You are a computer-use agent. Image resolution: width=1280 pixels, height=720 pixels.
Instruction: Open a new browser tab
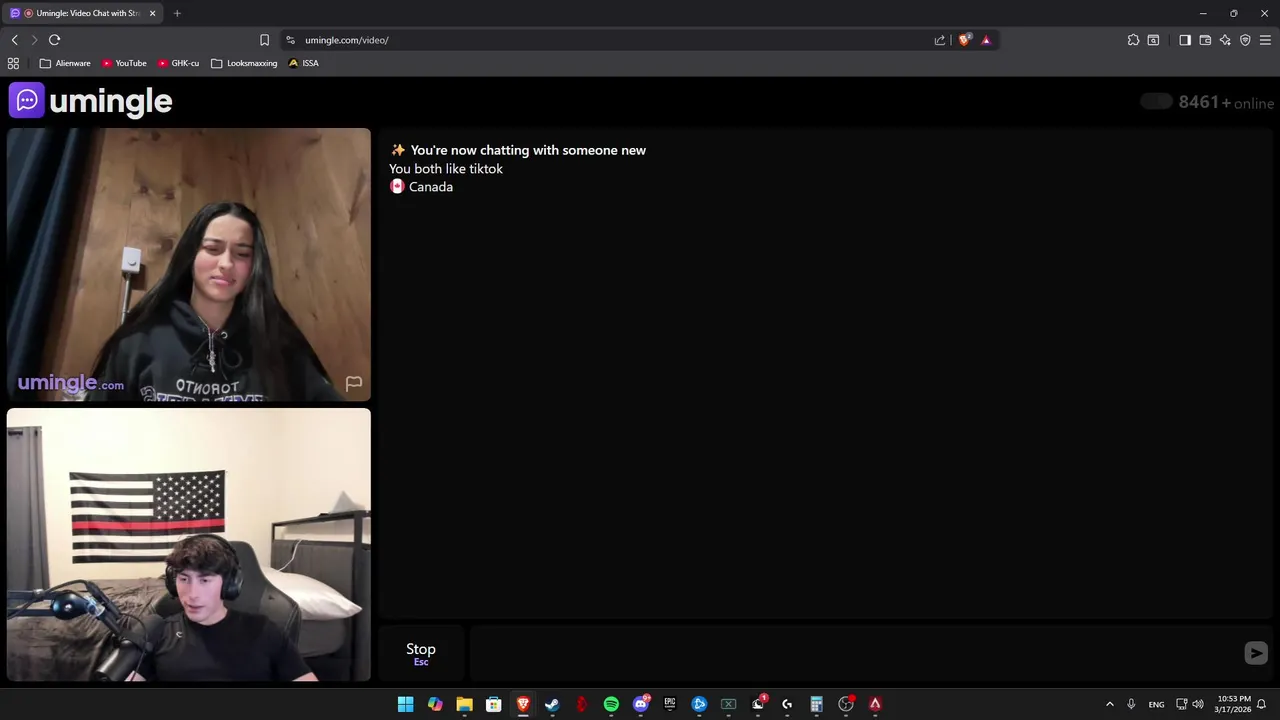177,13
